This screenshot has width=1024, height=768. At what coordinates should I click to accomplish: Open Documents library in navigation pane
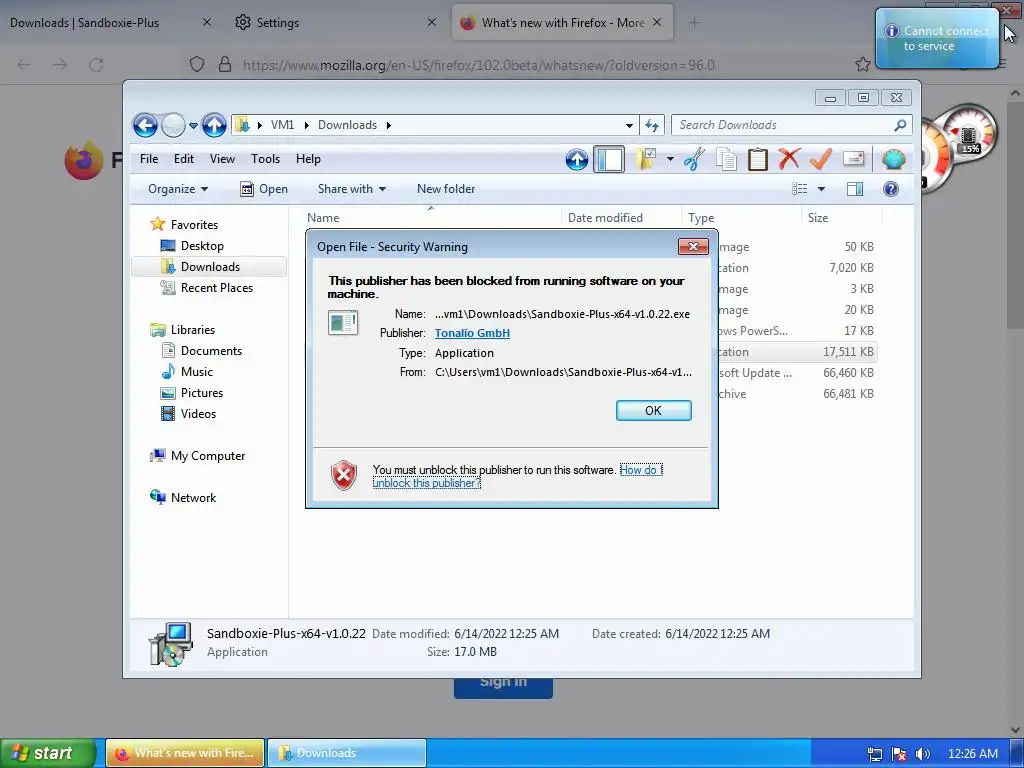pos(211,351)
